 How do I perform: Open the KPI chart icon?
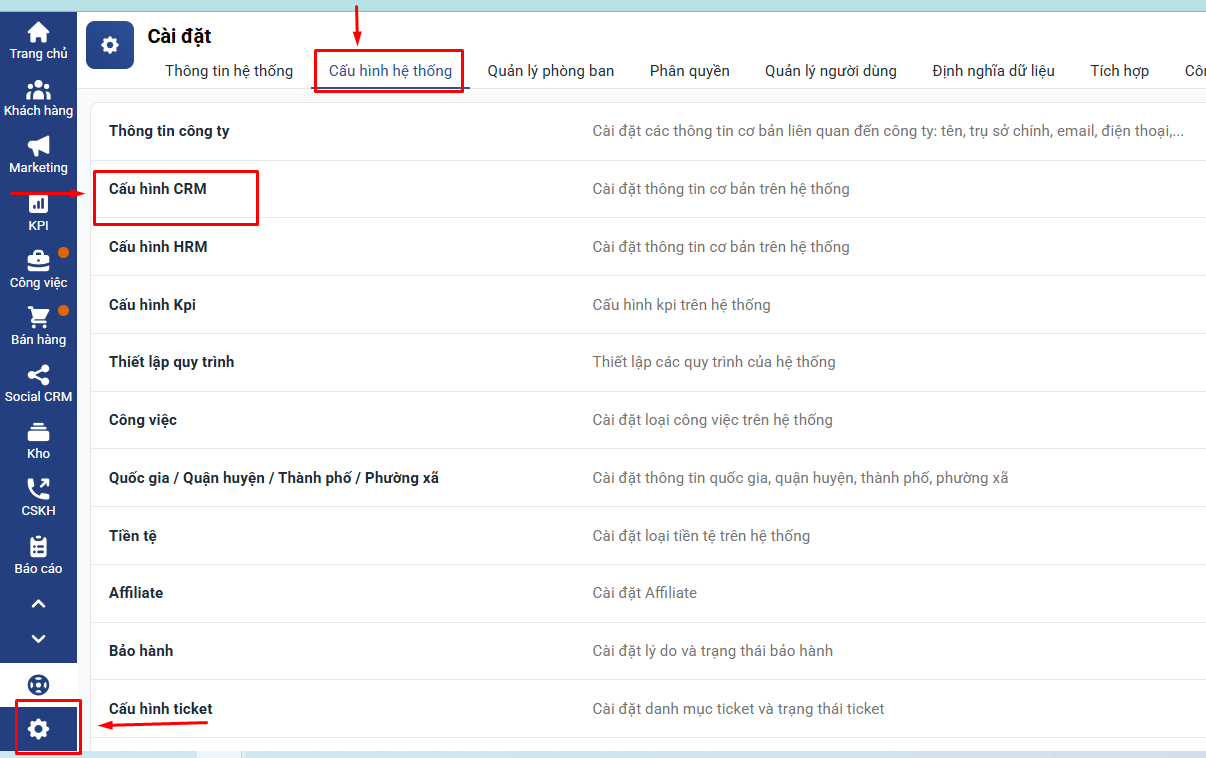click(38, 204)
